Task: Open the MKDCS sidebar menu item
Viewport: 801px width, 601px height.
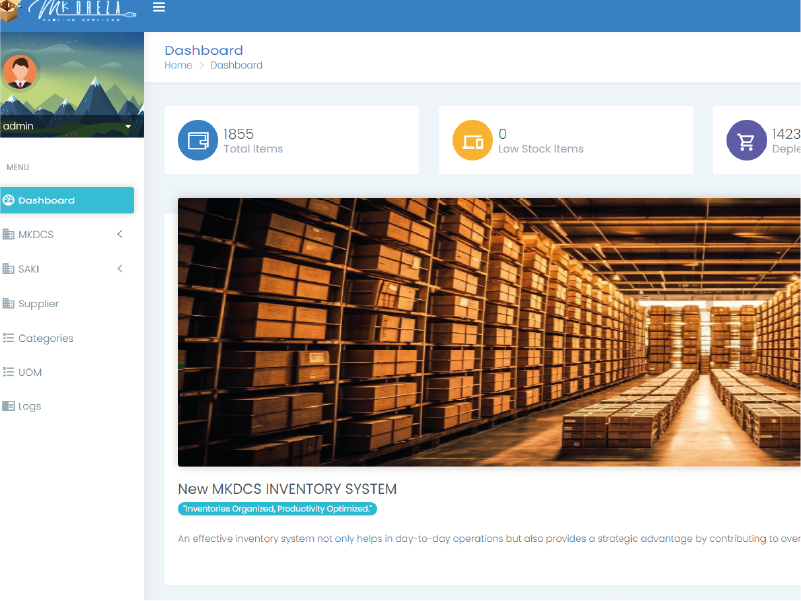Action: (x=67, y=235)
